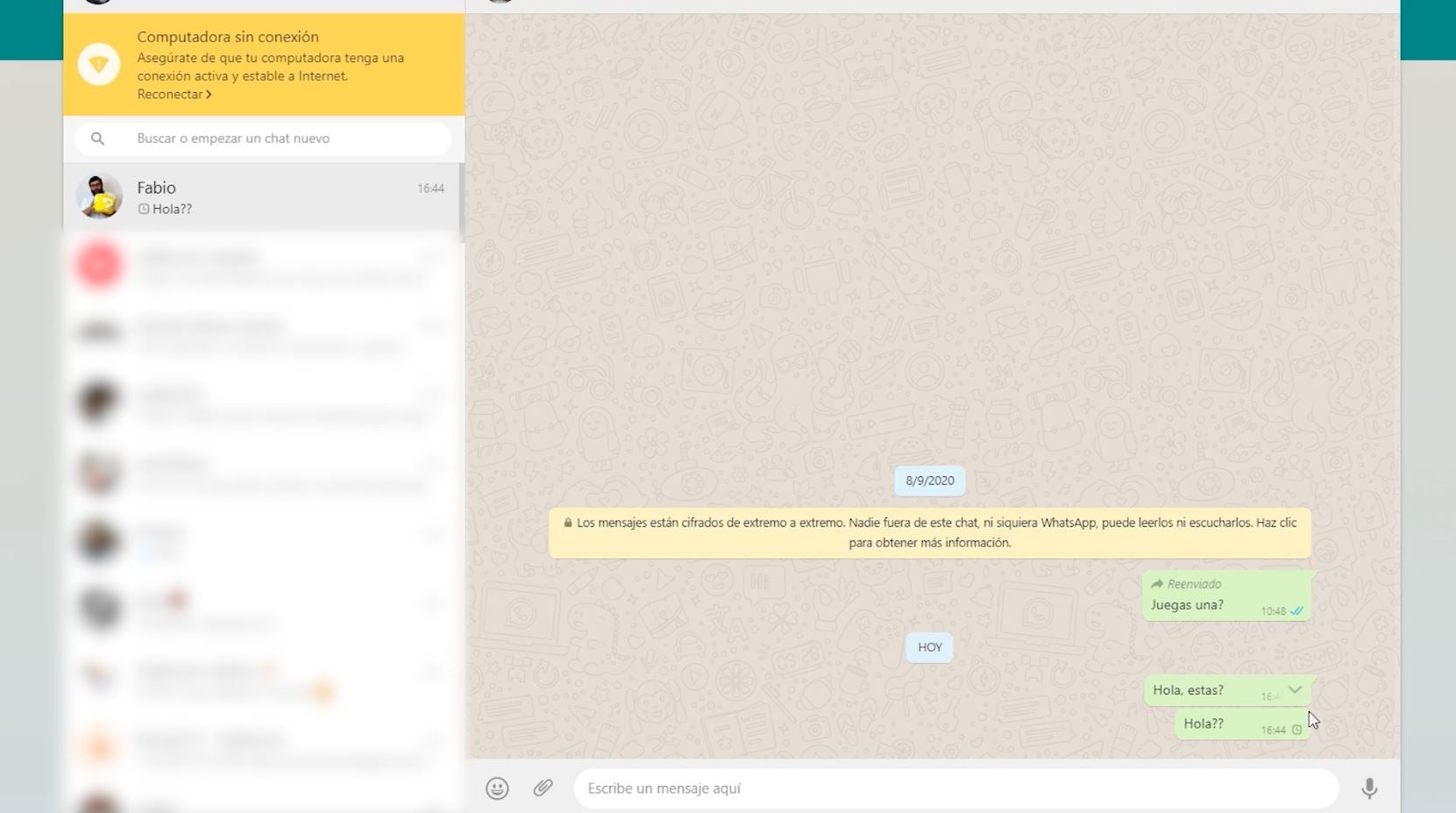1456x813 pixels.
Task: Click the encryption info message for more details
Action: tap(929, 532)
